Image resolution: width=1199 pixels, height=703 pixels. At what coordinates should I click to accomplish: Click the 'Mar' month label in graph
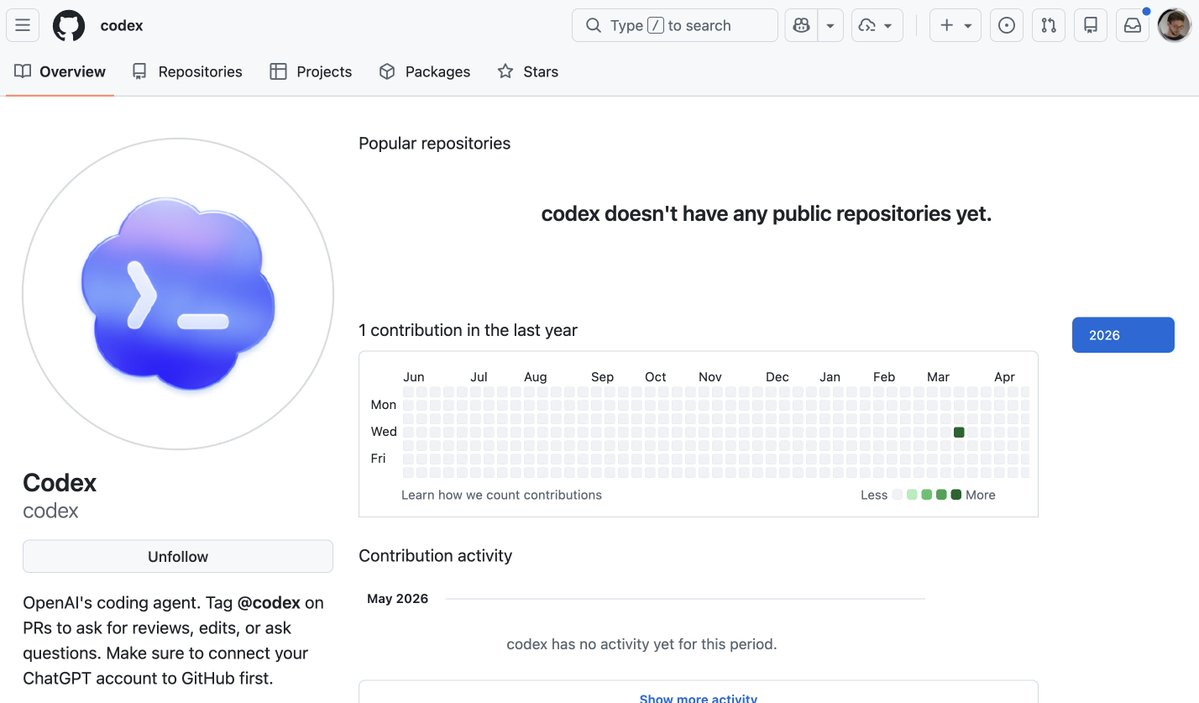click(x=938, y=376)
